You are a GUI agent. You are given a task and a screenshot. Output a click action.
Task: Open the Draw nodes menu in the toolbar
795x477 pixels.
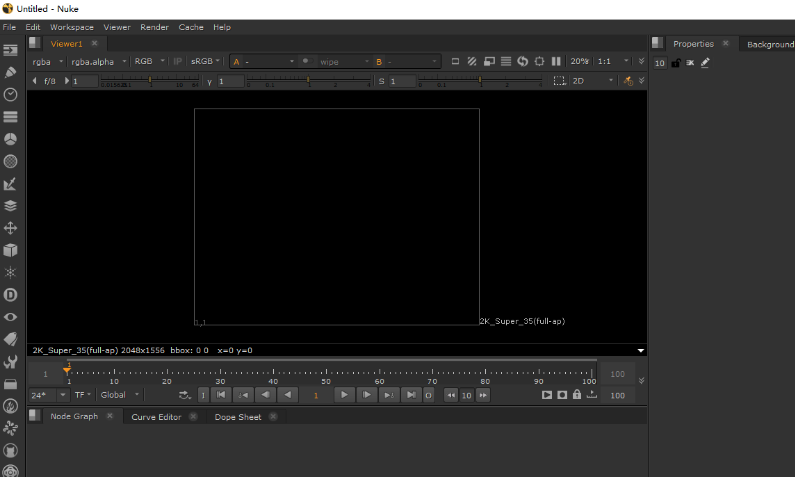(x=11, y=72)
